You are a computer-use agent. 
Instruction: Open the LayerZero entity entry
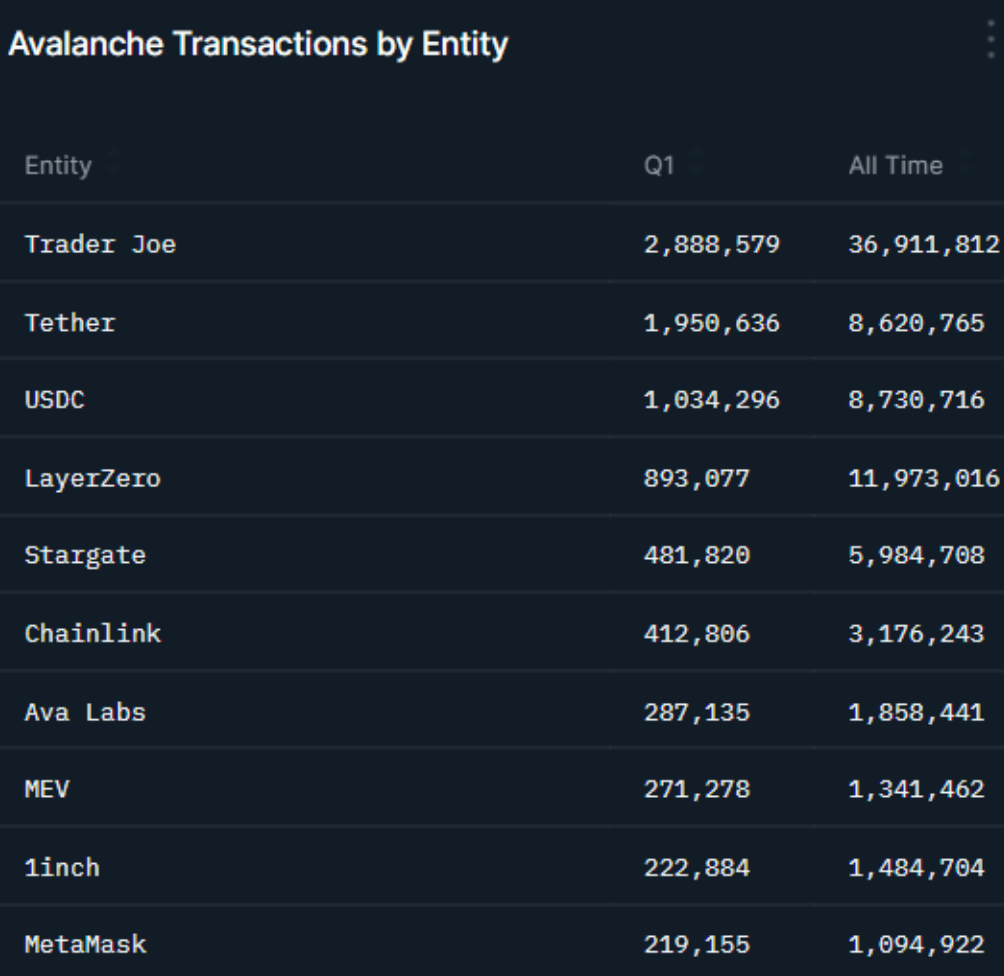point(92,478)
